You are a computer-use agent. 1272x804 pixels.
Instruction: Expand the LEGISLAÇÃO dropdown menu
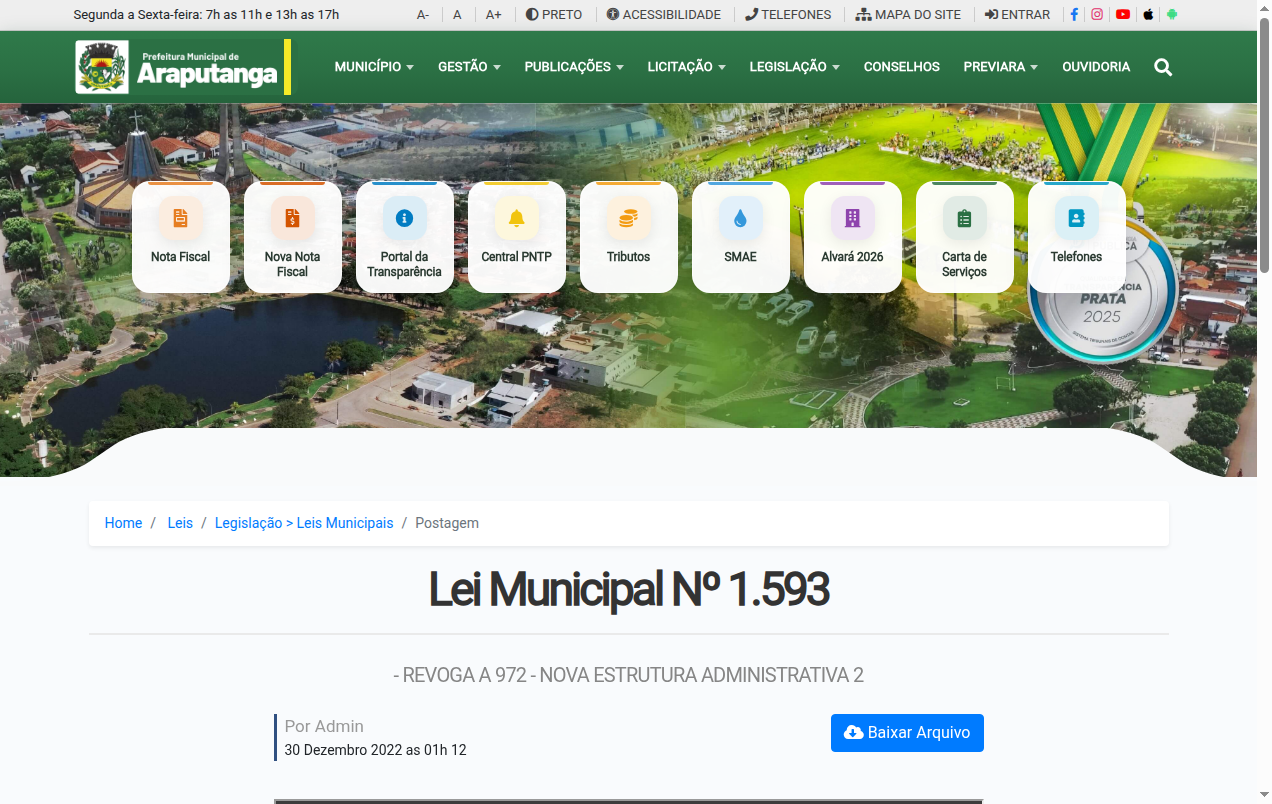click(795, 67)
